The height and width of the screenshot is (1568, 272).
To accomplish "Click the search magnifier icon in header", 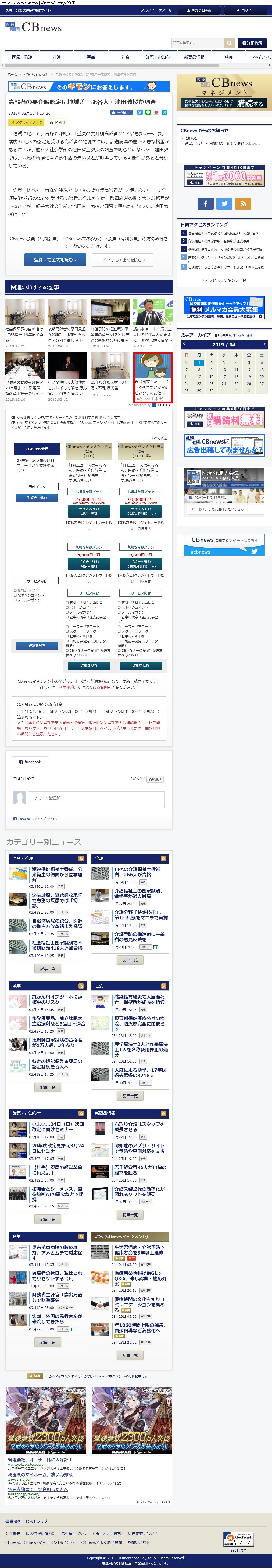I will tap(230, 43).
